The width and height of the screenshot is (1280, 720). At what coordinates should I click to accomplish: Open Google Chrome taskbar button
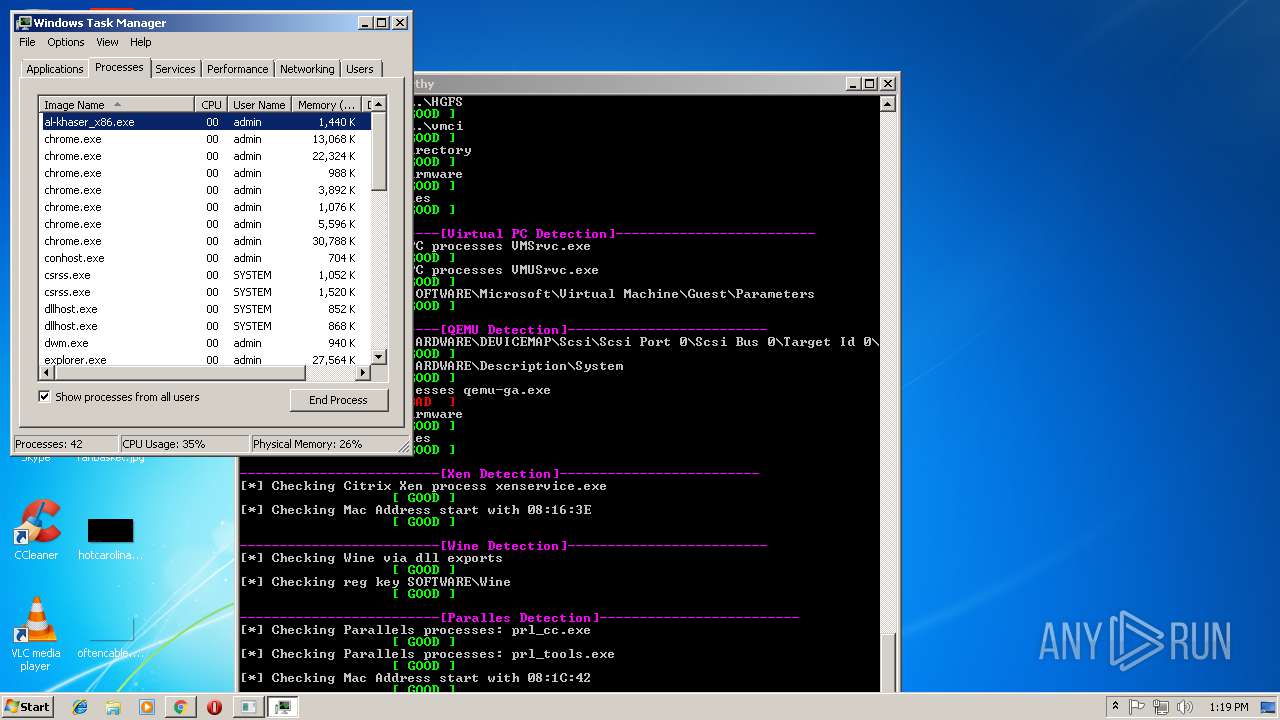coord(180,707)
